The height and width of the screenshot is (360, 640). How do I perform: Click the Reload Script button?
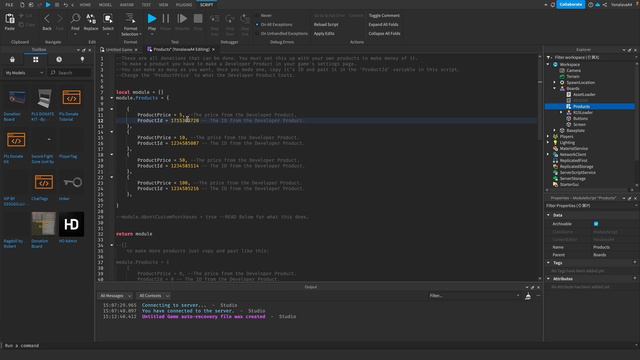(326, 24)
